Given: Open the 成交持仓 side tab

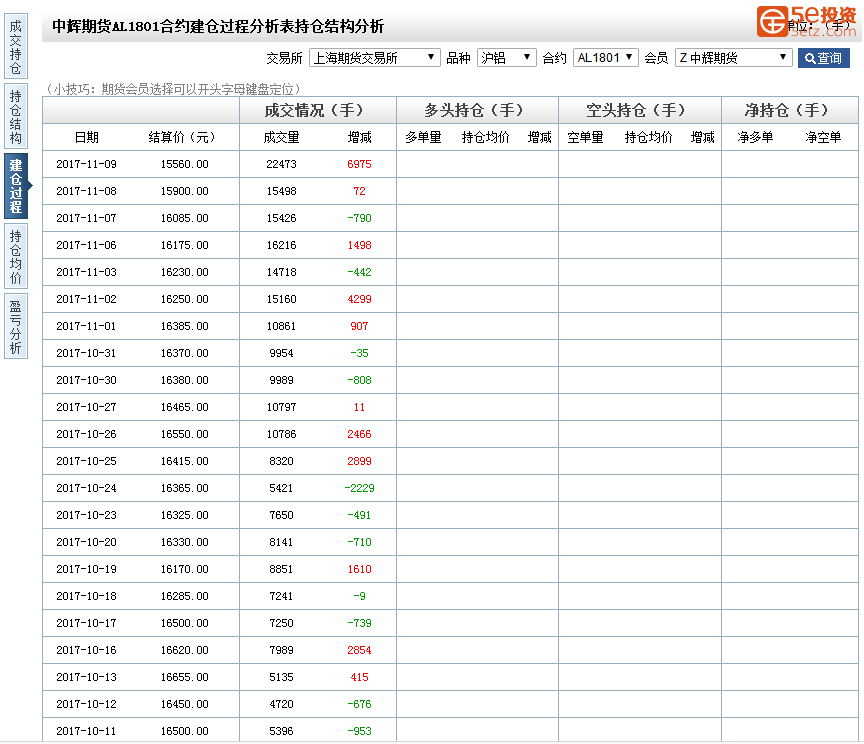Looking at the screenshot, I should click(16, 47).
